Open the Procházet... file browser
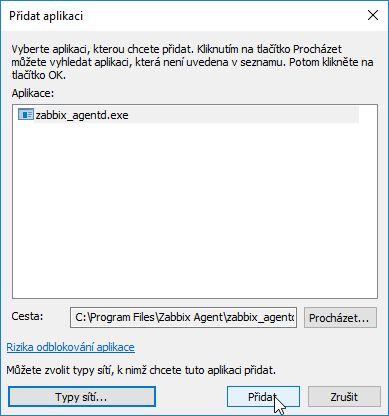 [x=340, y=317]
